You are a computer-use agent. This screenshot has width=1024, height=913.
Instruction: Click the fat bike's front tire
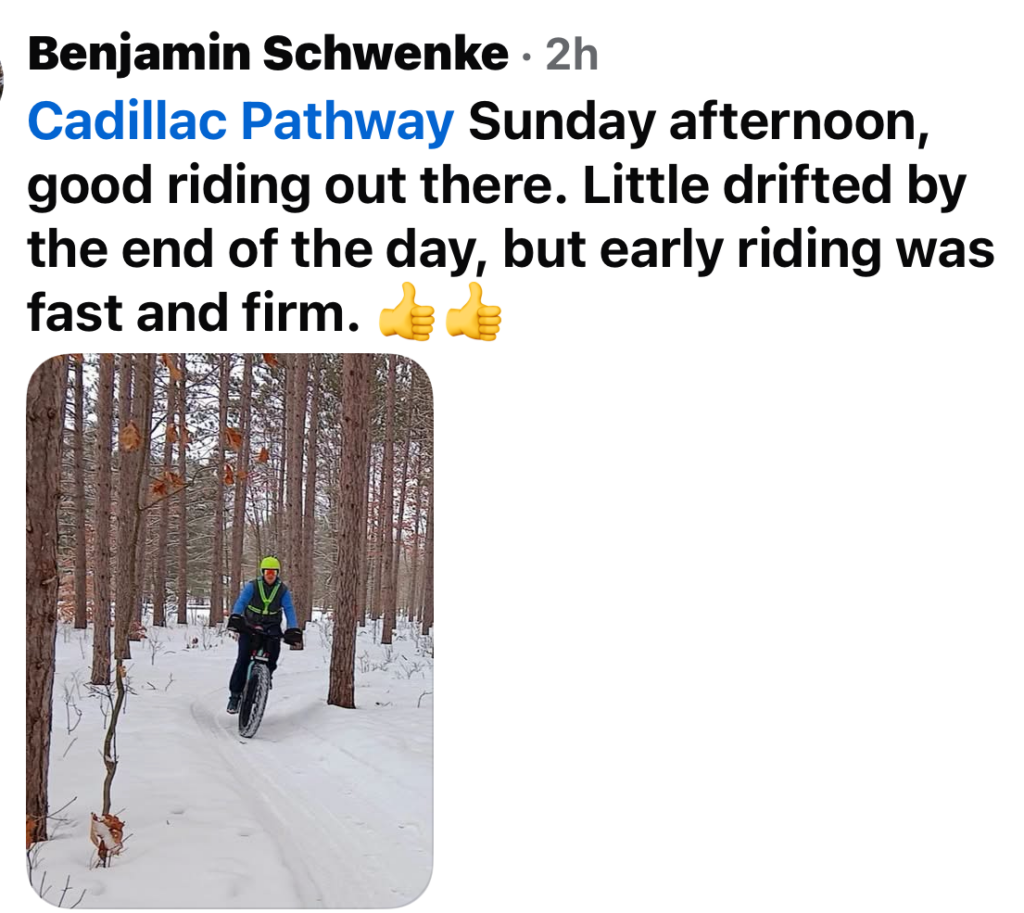pyautogui.click(x=254, y=700)
